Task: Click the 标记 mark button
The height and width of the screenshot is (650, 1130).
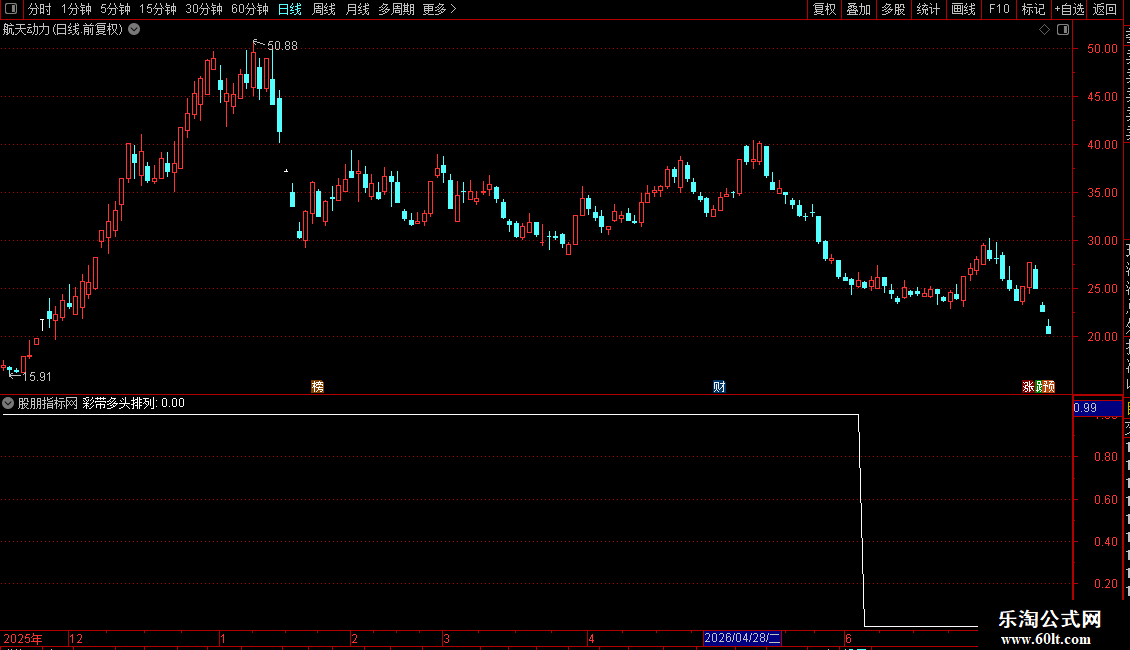Action: click(x=1033, y=9)
